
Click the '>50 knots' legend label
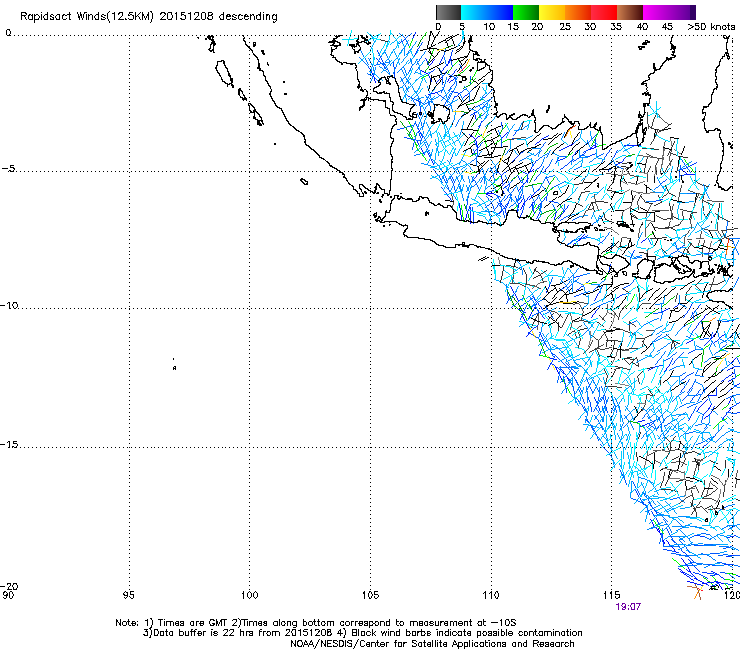(x=711, y=27)
